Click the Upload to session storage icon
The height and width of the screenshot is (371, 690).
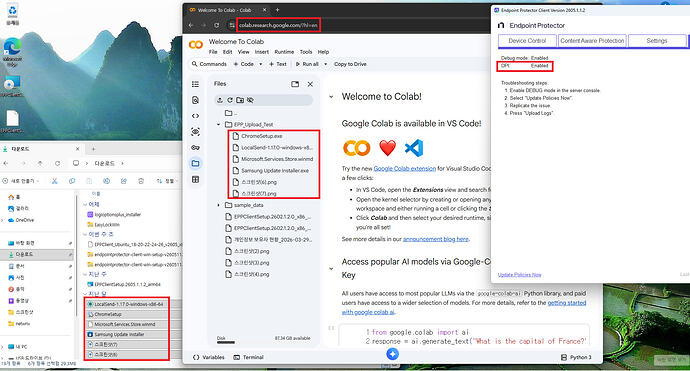coord(220,100)
